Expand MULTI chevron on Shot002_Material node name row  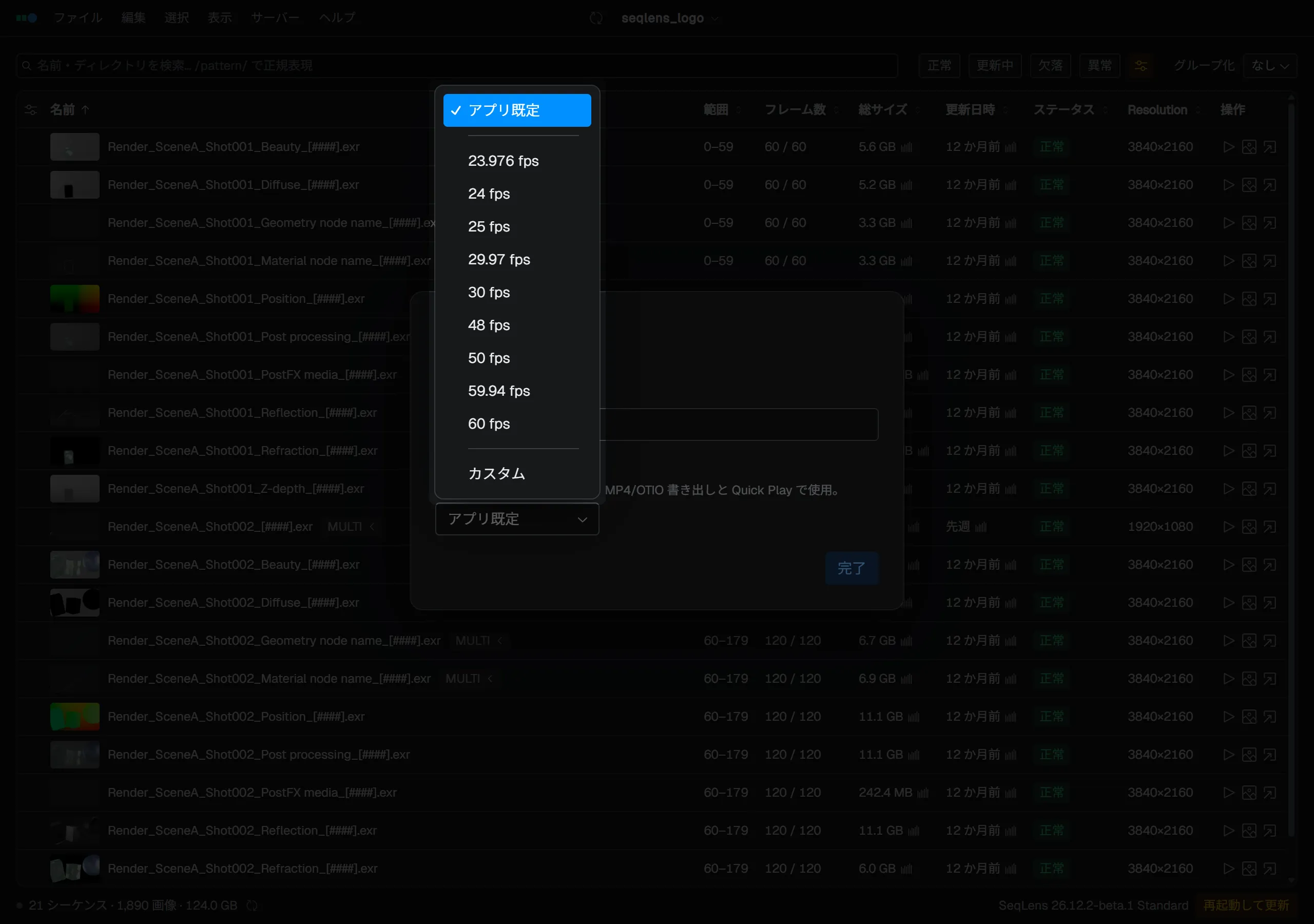pos(490,679)
